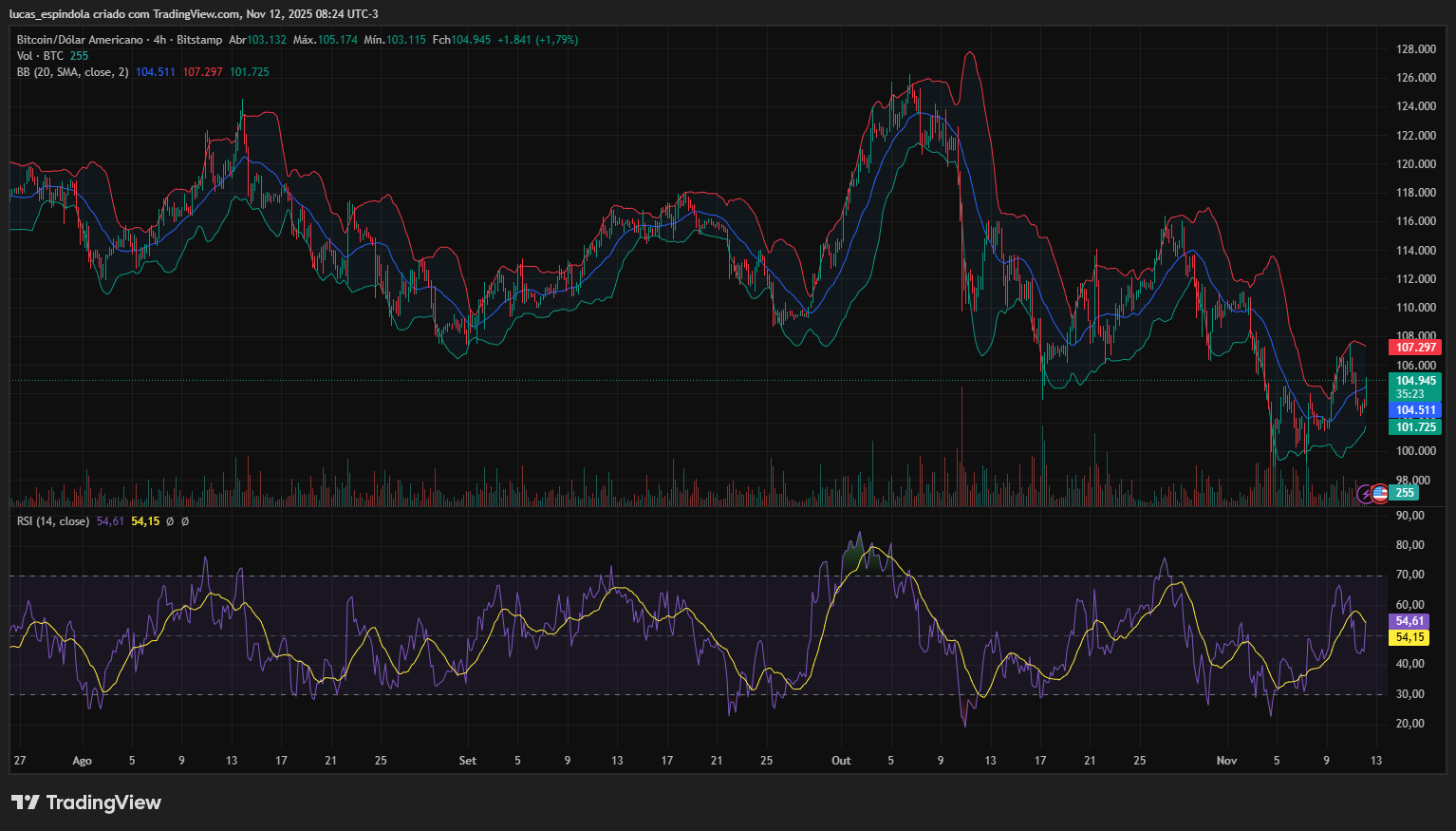Click the 'Ago' month label on time axis
Viewport: 1456px width, 831px height.
[83, 761]
